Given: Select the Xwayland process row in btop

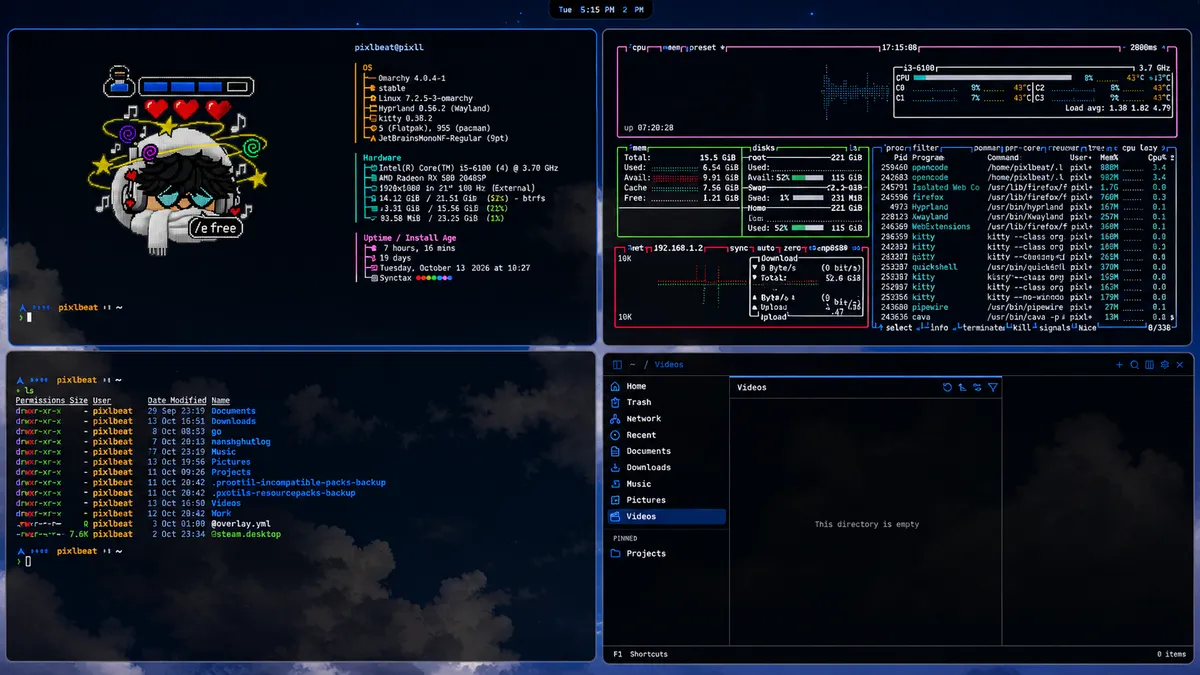Looking at the screenshot, I should pyautogui.click(x=1025, y=217).
